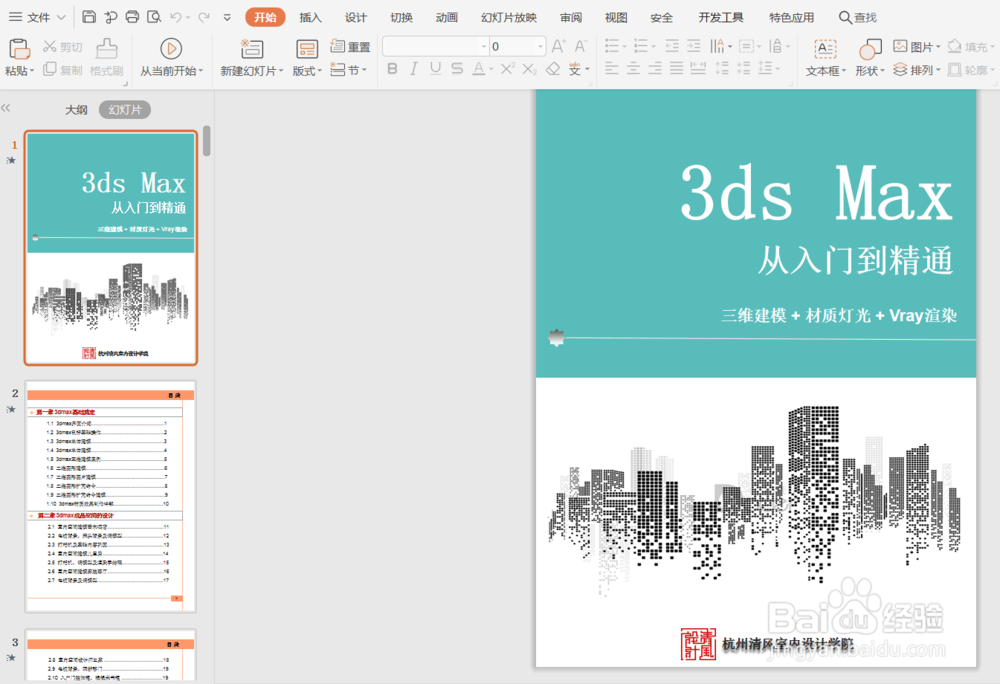Toggle Strikethrough formatting
This screenshot has width=1000, height=684.
tap(457, 69)
